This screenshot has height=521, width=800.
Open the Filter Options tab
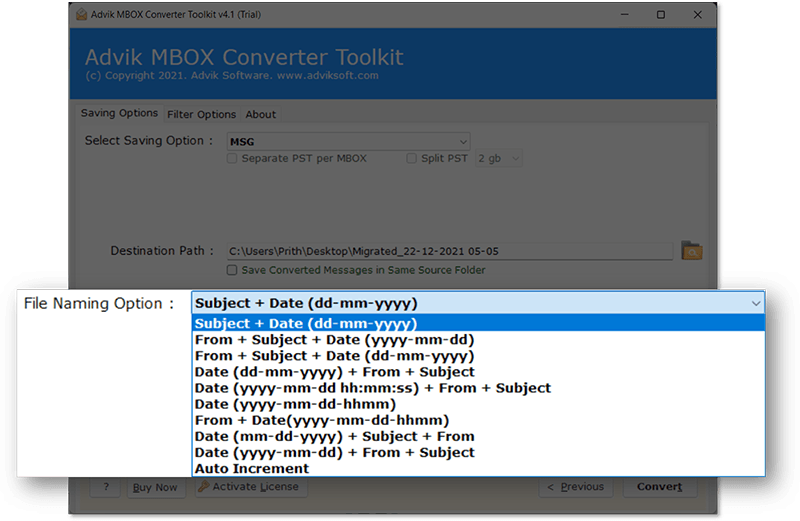click(x=202, y=114)
